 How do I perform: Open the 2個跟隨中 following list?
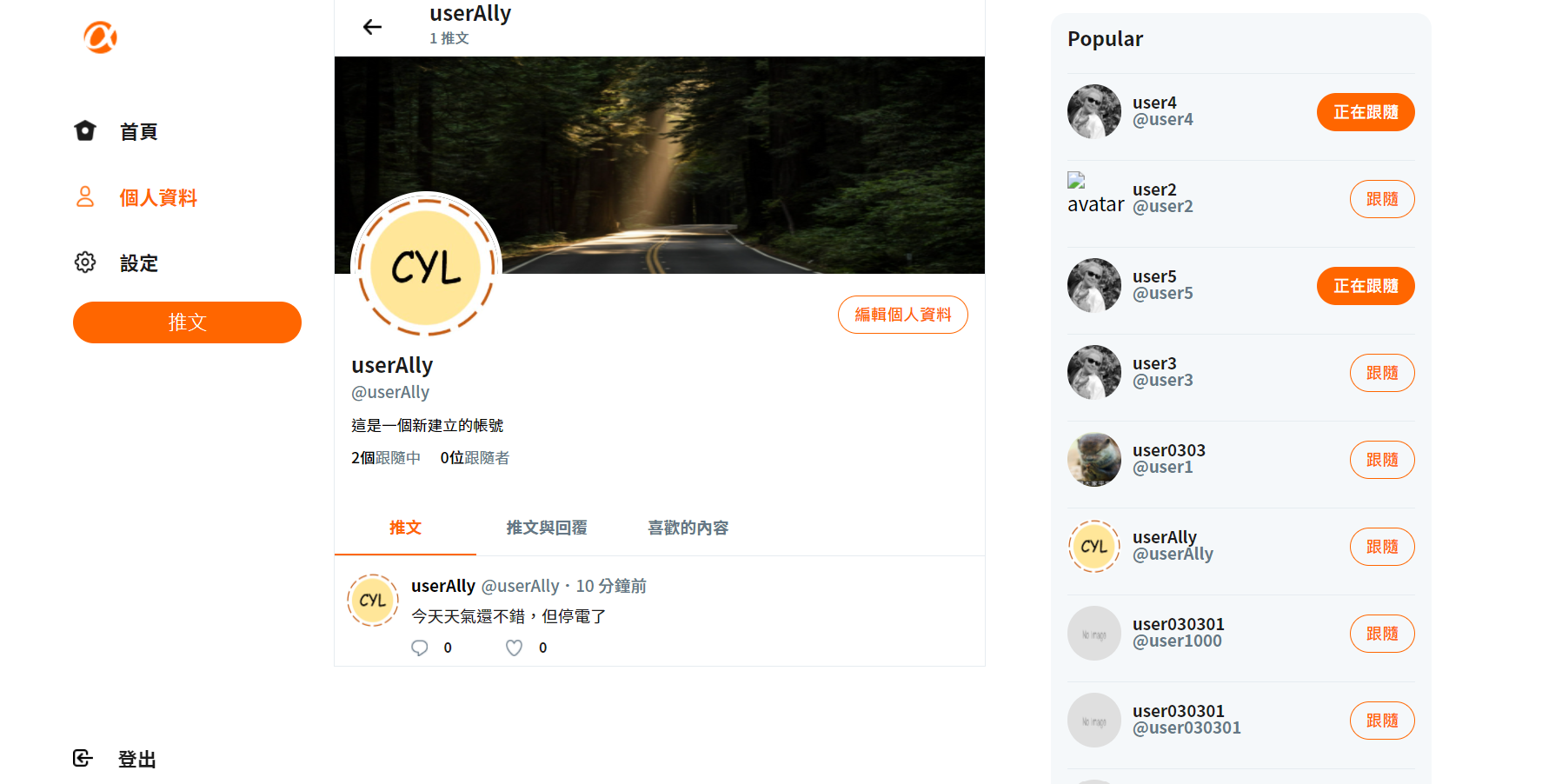386,458
